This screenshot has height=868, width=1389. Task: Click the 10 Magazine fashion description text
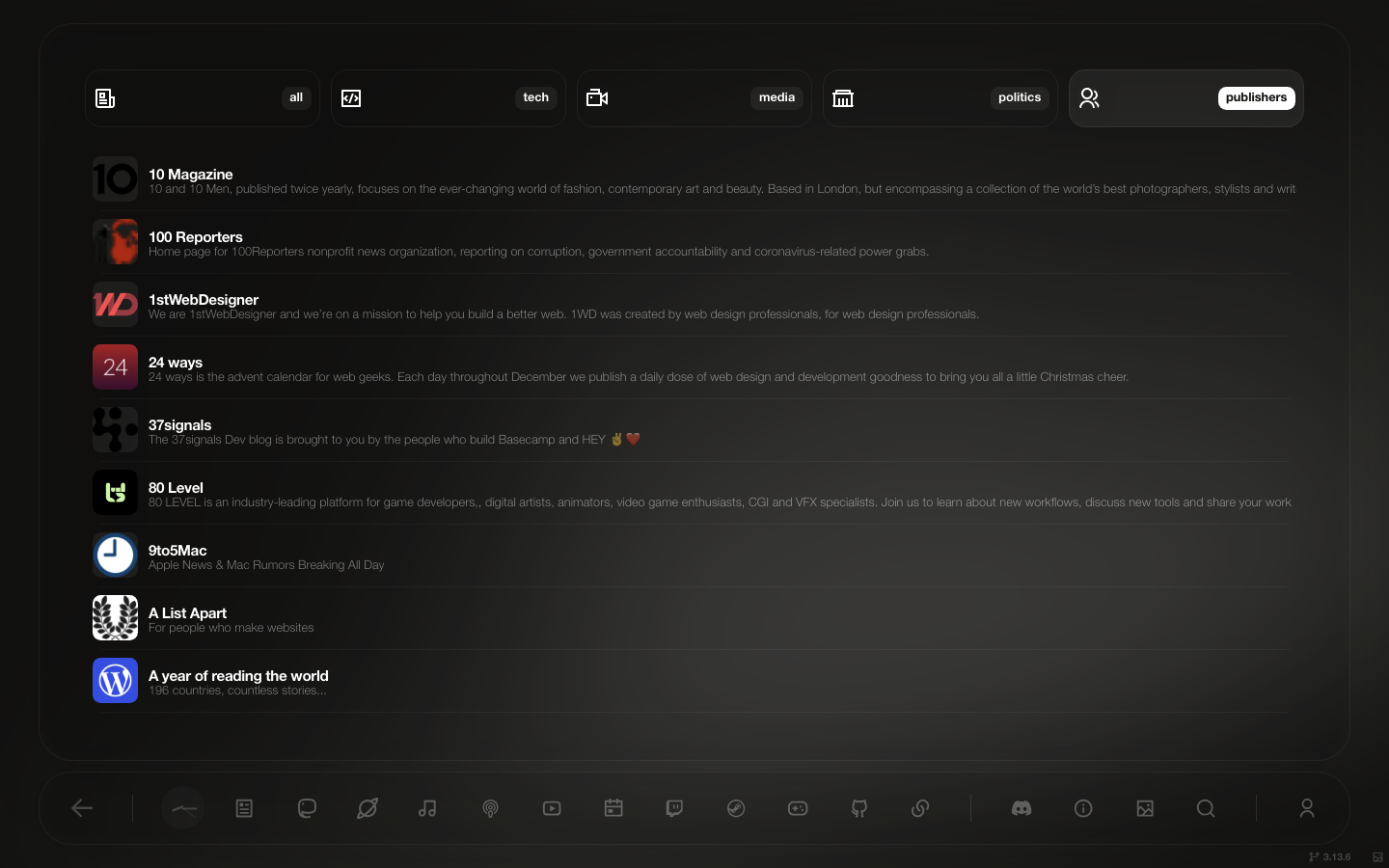coord(722,189)
